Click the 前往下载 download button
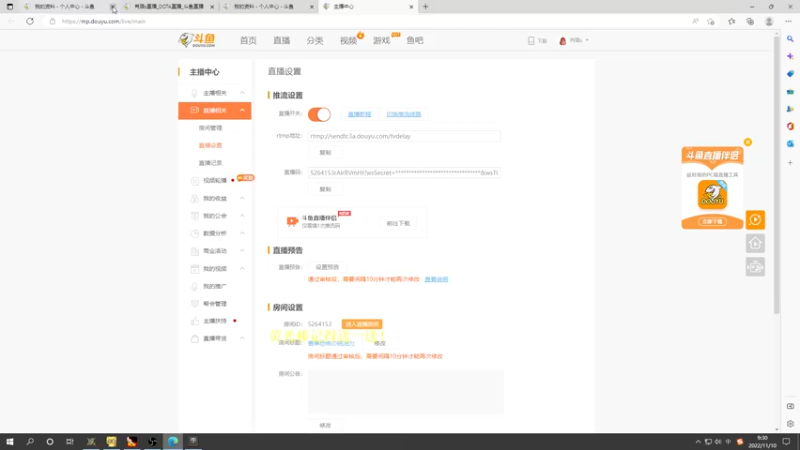 [x=398, y=223]
